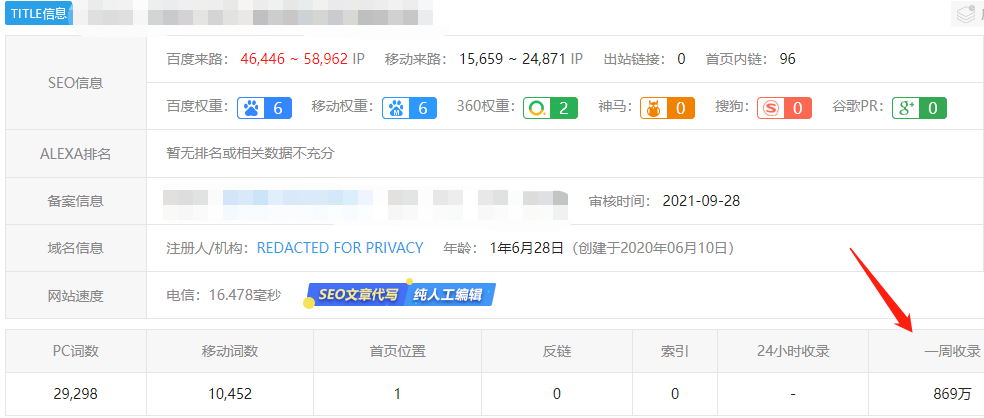The height and width of the screenshot is (418, 984).
Task: Click the ALEXA排名 row label
Action: pos(75,154)
